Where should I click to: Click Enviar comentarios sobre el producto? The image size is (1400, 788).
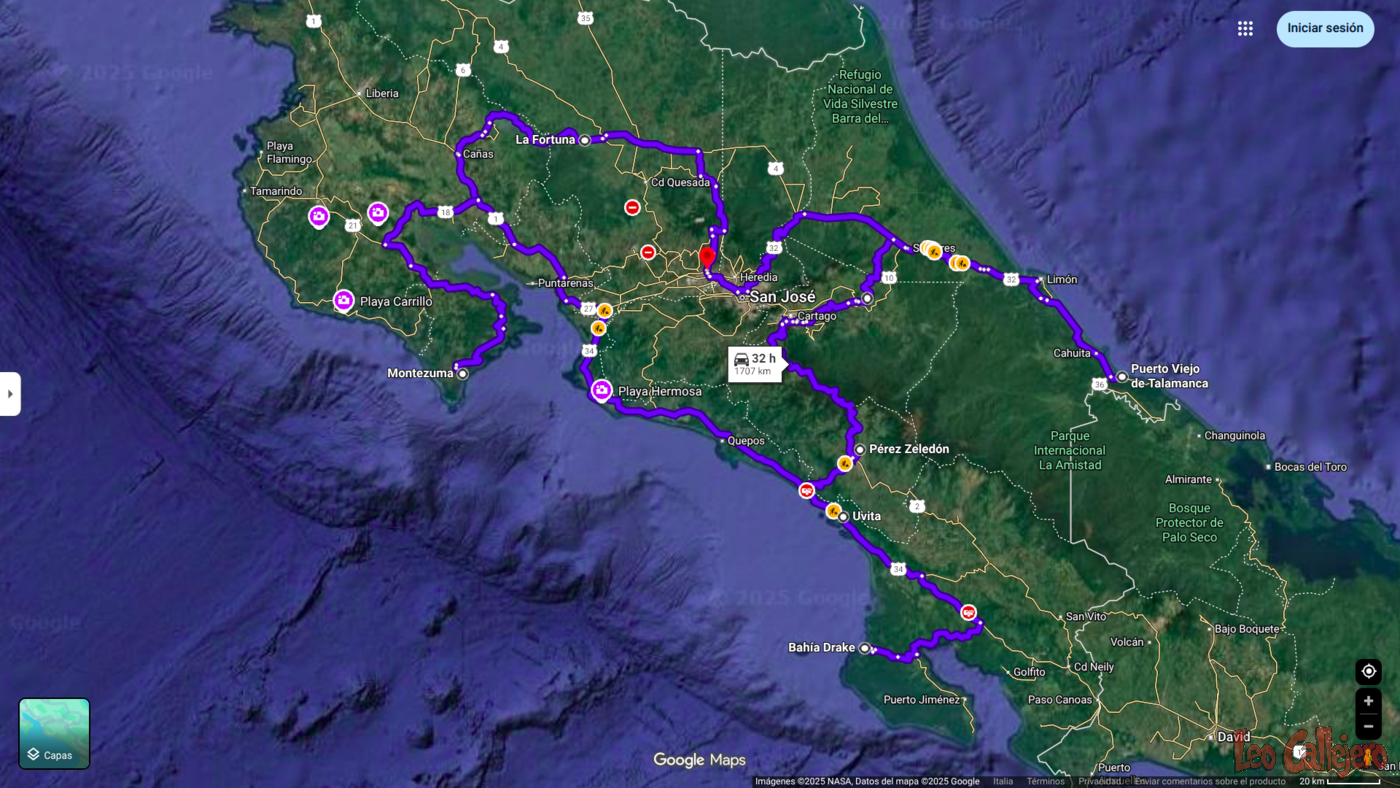click(1210, 781)
